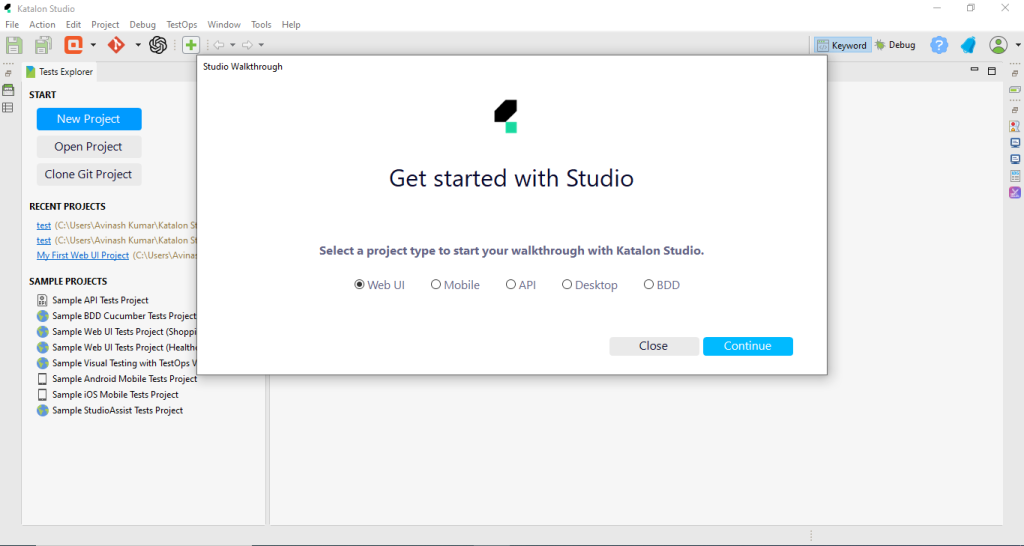The image size is (1024, 546).
Task: Open Sample Web UI Tests Project (Healthcare)
Action: click(x=124, y=347)
